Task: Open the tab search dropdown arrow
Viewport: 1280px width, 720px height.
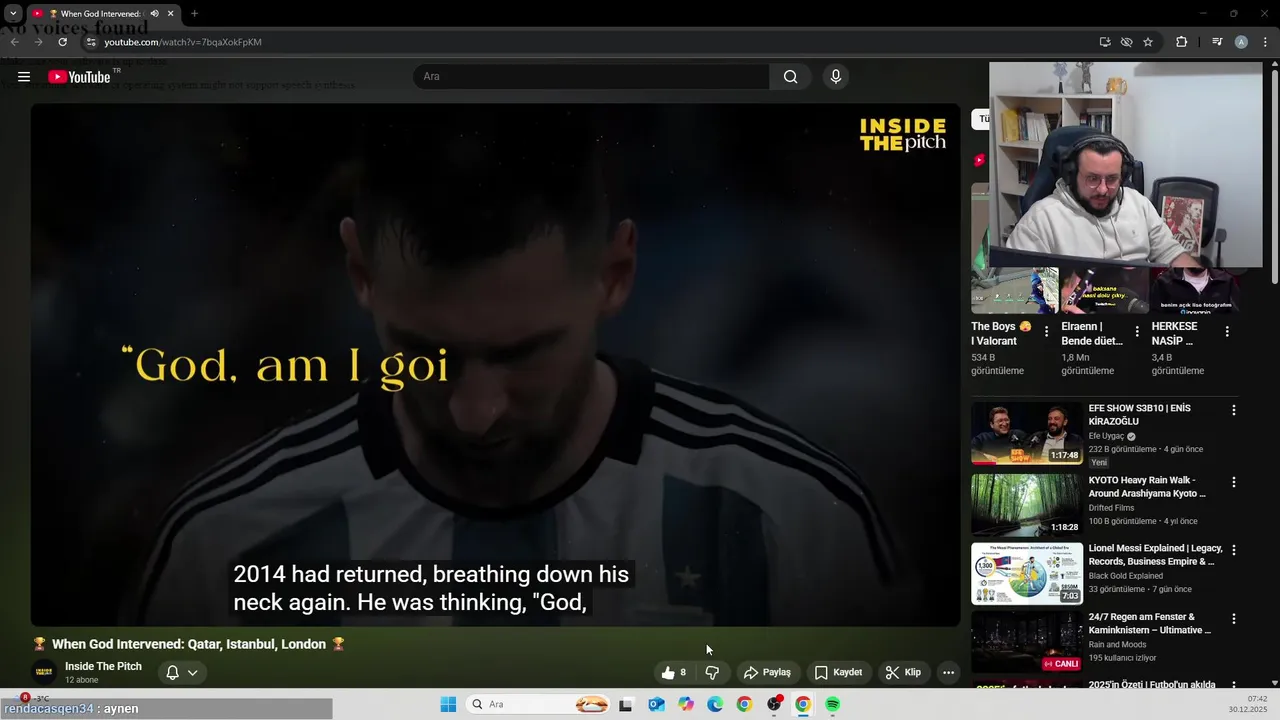Action: (13, 14)
